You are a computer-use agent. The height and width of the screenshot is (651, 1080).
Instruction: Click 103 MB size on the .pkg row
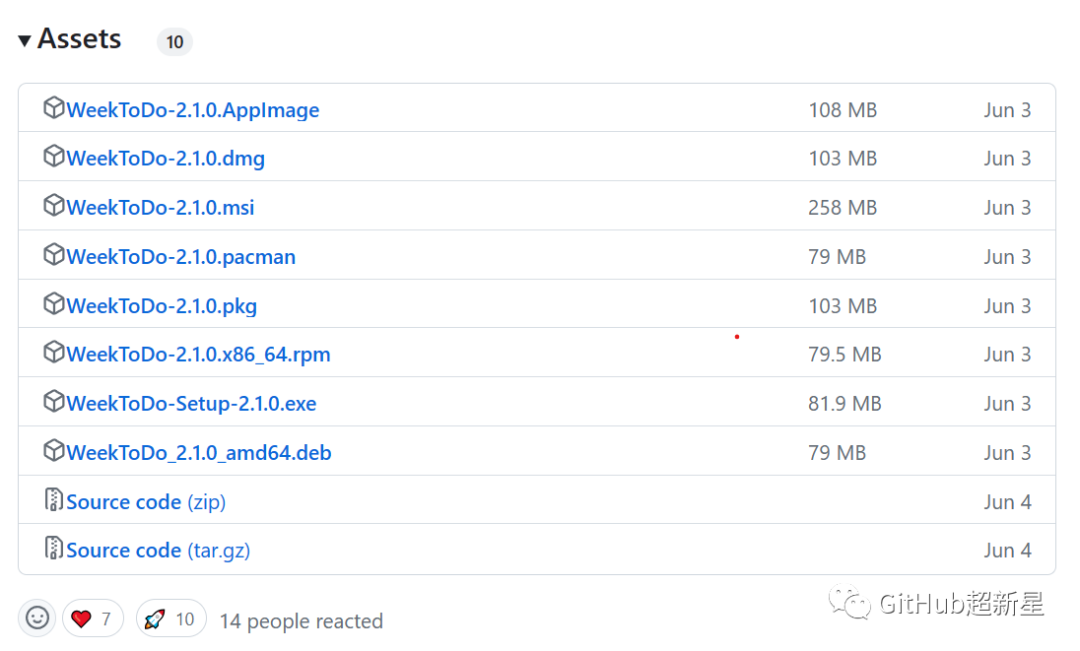[x=842, y=306]
